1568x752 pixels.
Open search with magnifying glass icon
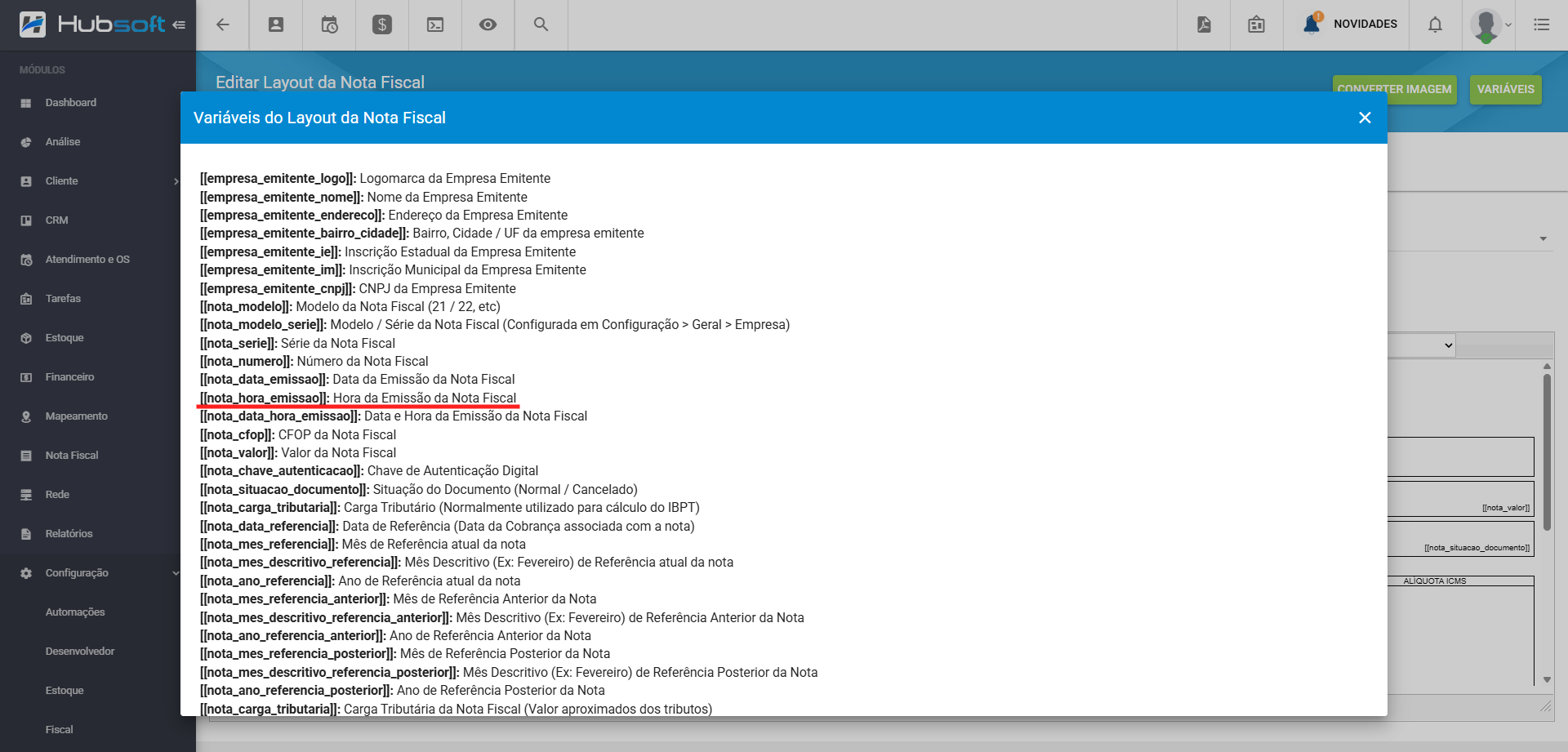[541, 24]
